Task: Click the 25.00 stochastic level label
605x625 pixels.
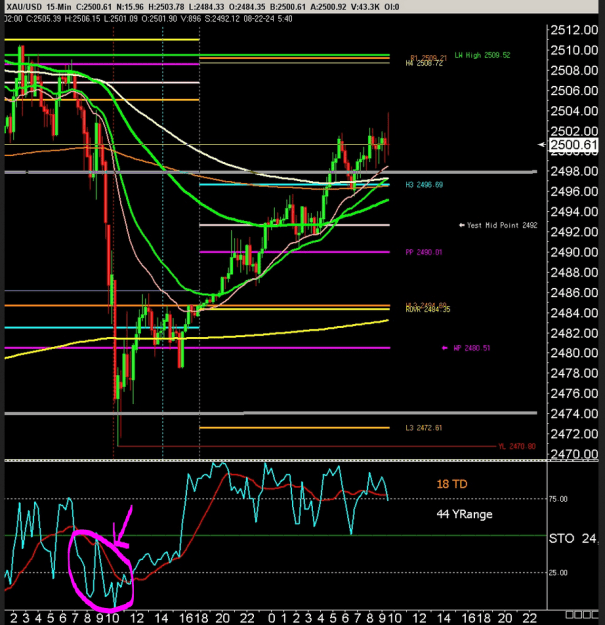Action: coord(558,573)
